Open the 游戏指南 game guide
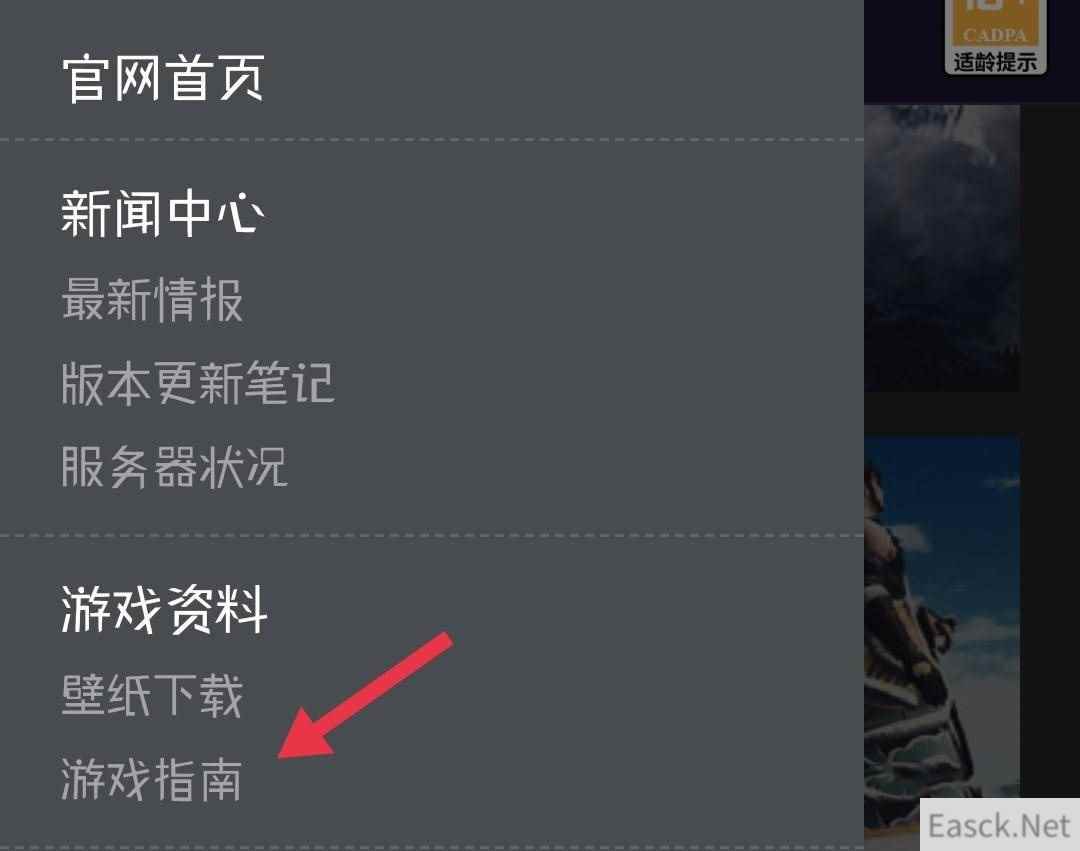Image resolution: width=1080 pixels, height=851 pixels. 152,779
